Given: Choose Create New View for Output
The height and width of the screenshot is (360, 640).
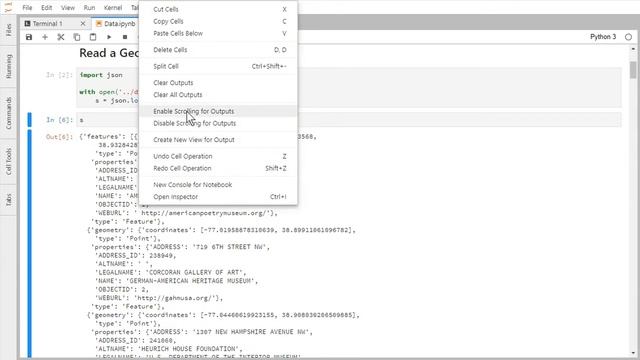Looking at the screenshot, I should tap(218, 140).
